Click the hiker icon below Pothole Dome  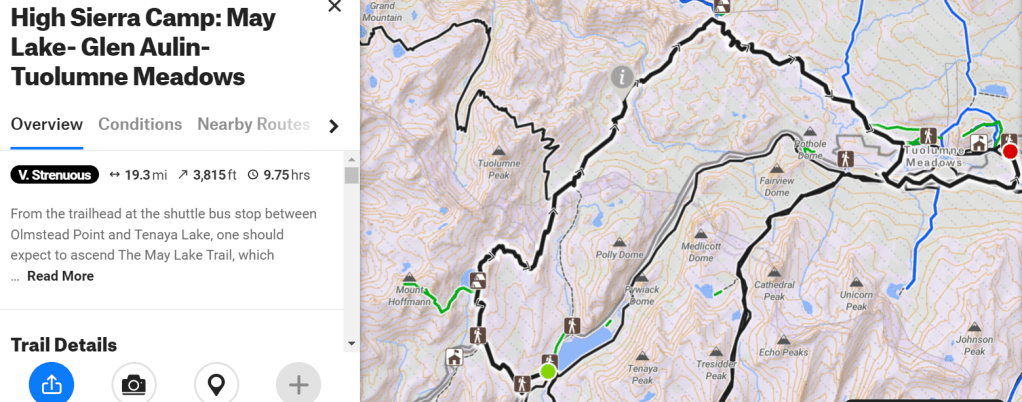coord(845,158)
